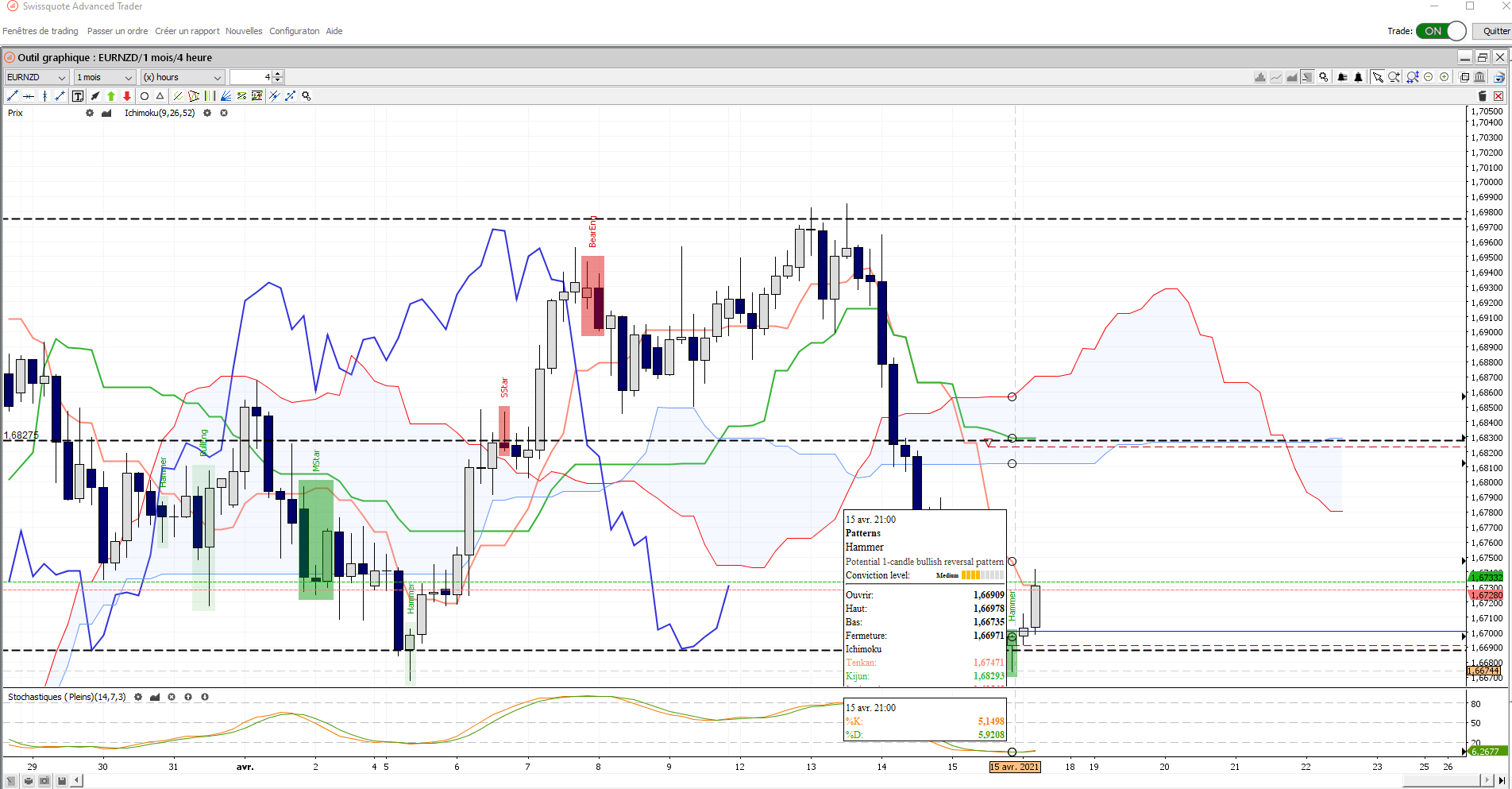Create a new price alert bell
The width and height of the screenshot is (1512, 789).
pos(1359,77)
